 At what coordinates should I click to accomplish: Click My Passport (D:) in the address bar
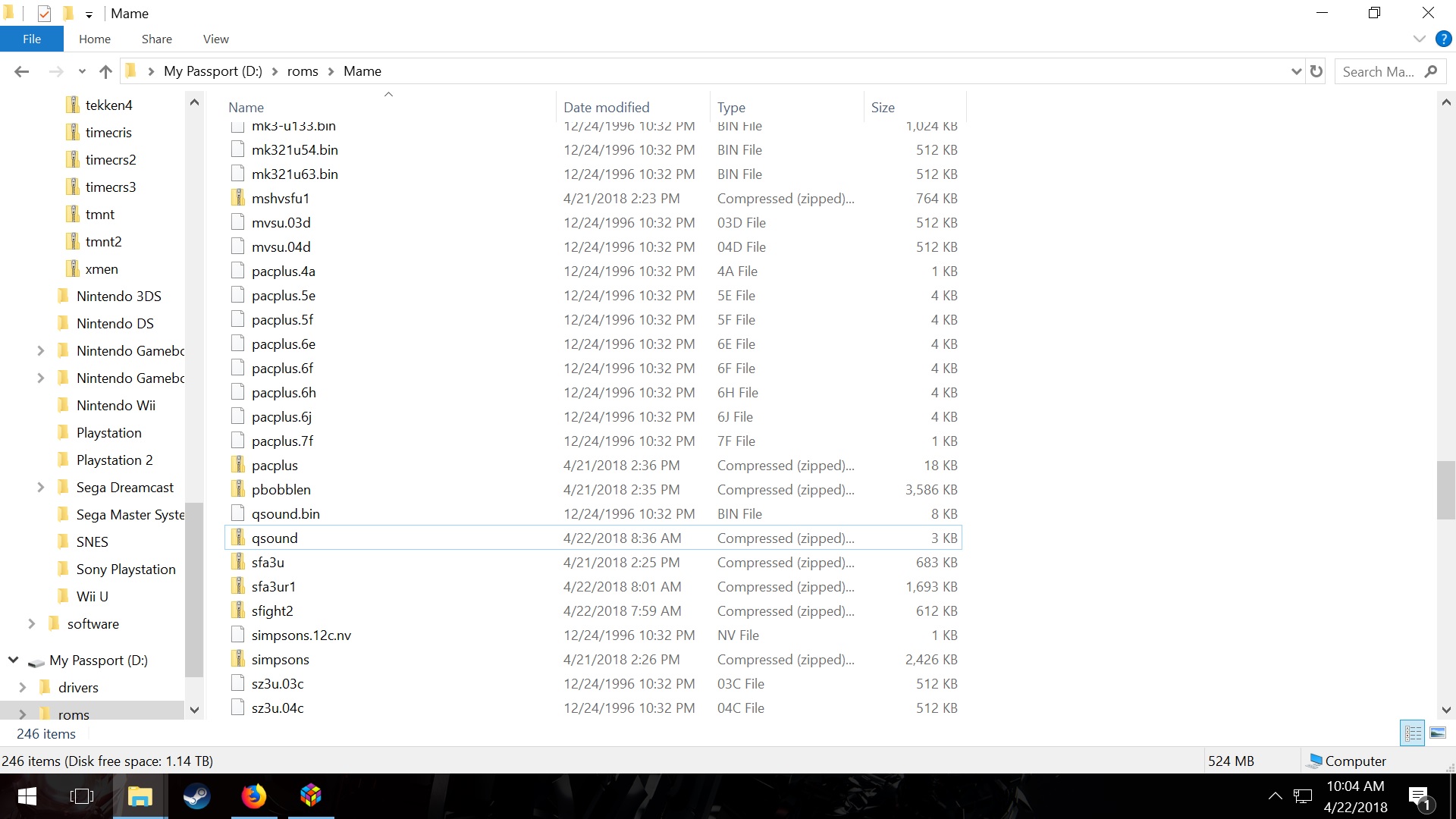tap(213, 71)
